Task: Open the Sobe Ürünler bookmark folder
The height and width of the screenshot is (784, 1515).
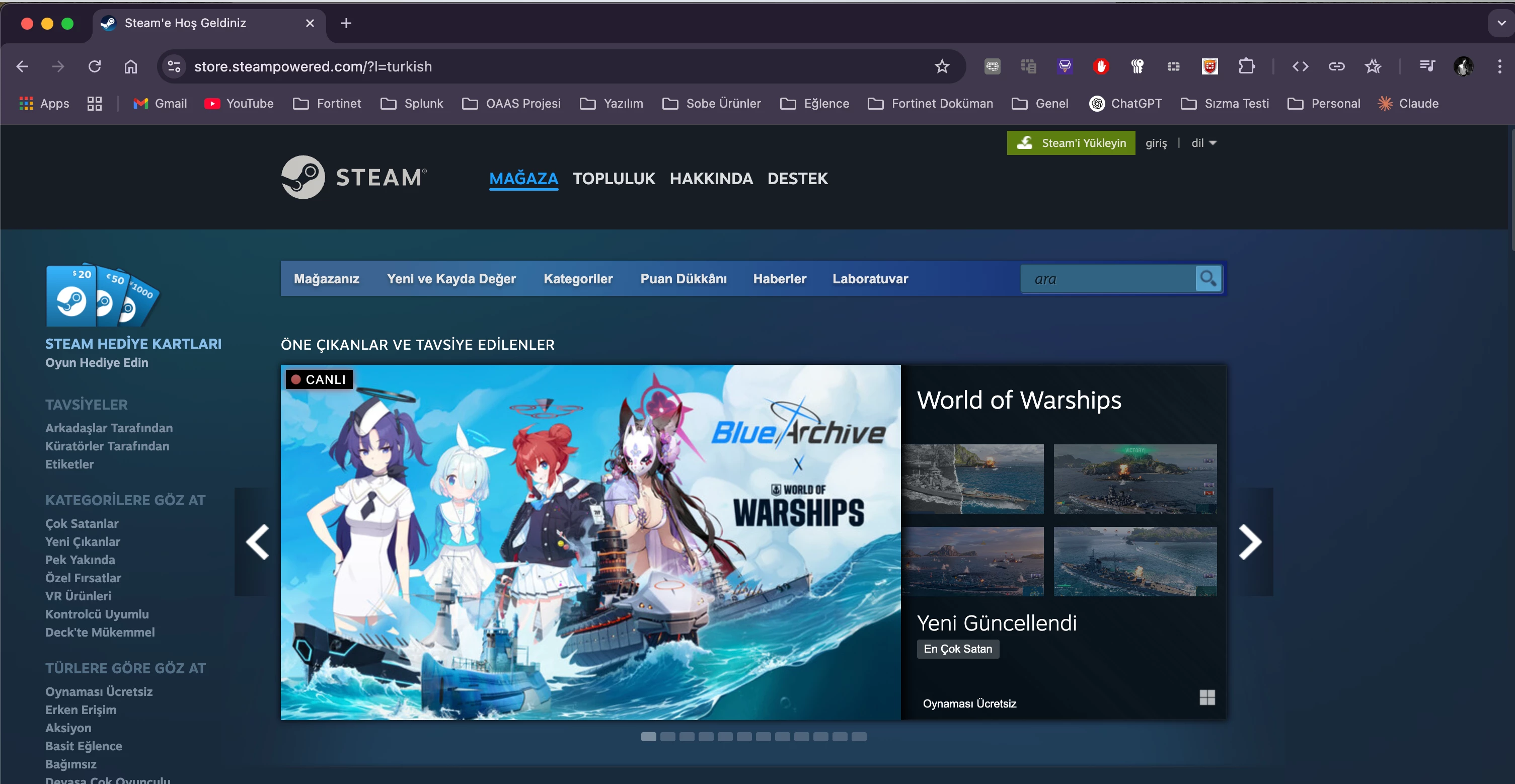Action: pyautogui.click(x=712, y=104)
